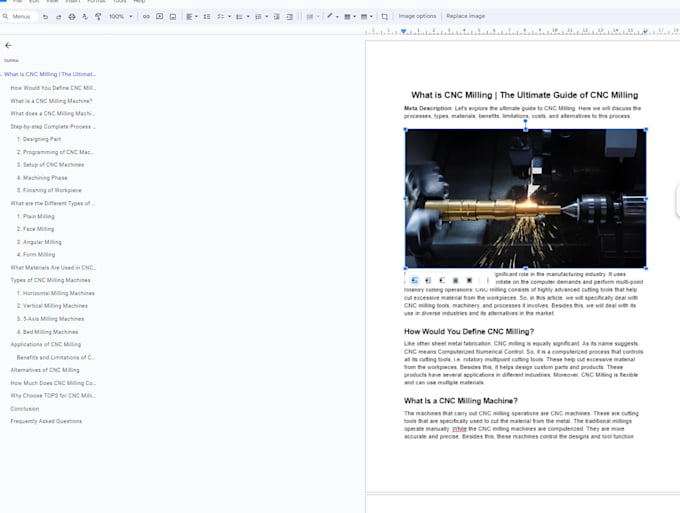Go to '3. Setup of CNC Machines' in the outline

(50, 165)
